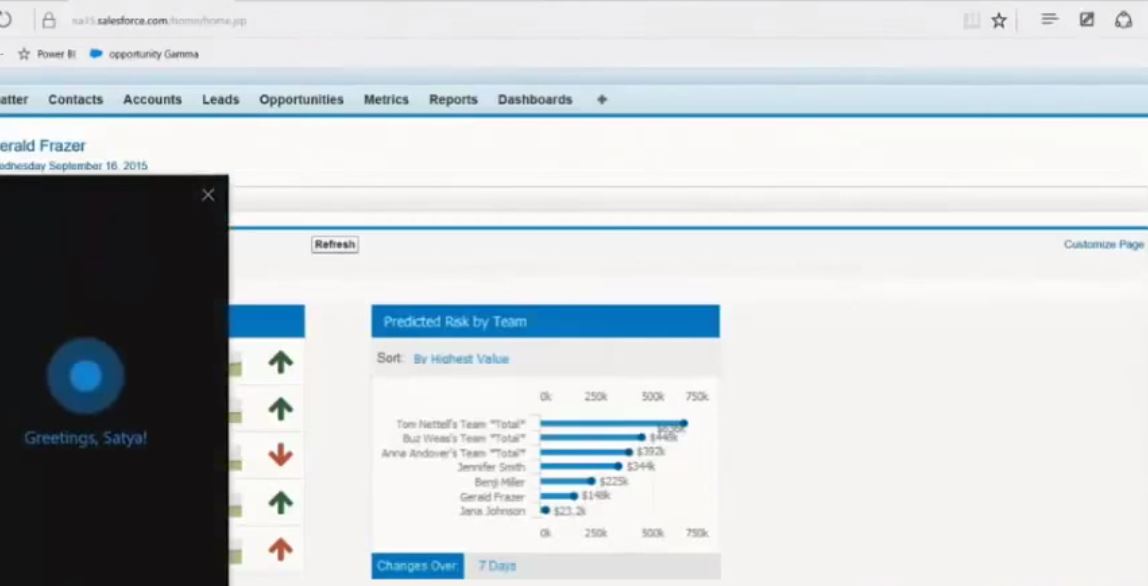
Task: Open the Customize Page link
Action: click(1103, 245)
